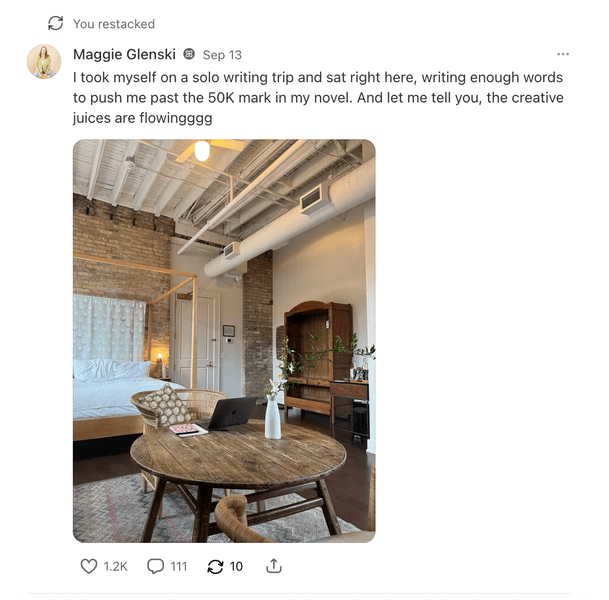Click the 'juices are flowingggg' text line
This screenshot has width=609, height=600.
pyautogui.click(x=143, y=118)
